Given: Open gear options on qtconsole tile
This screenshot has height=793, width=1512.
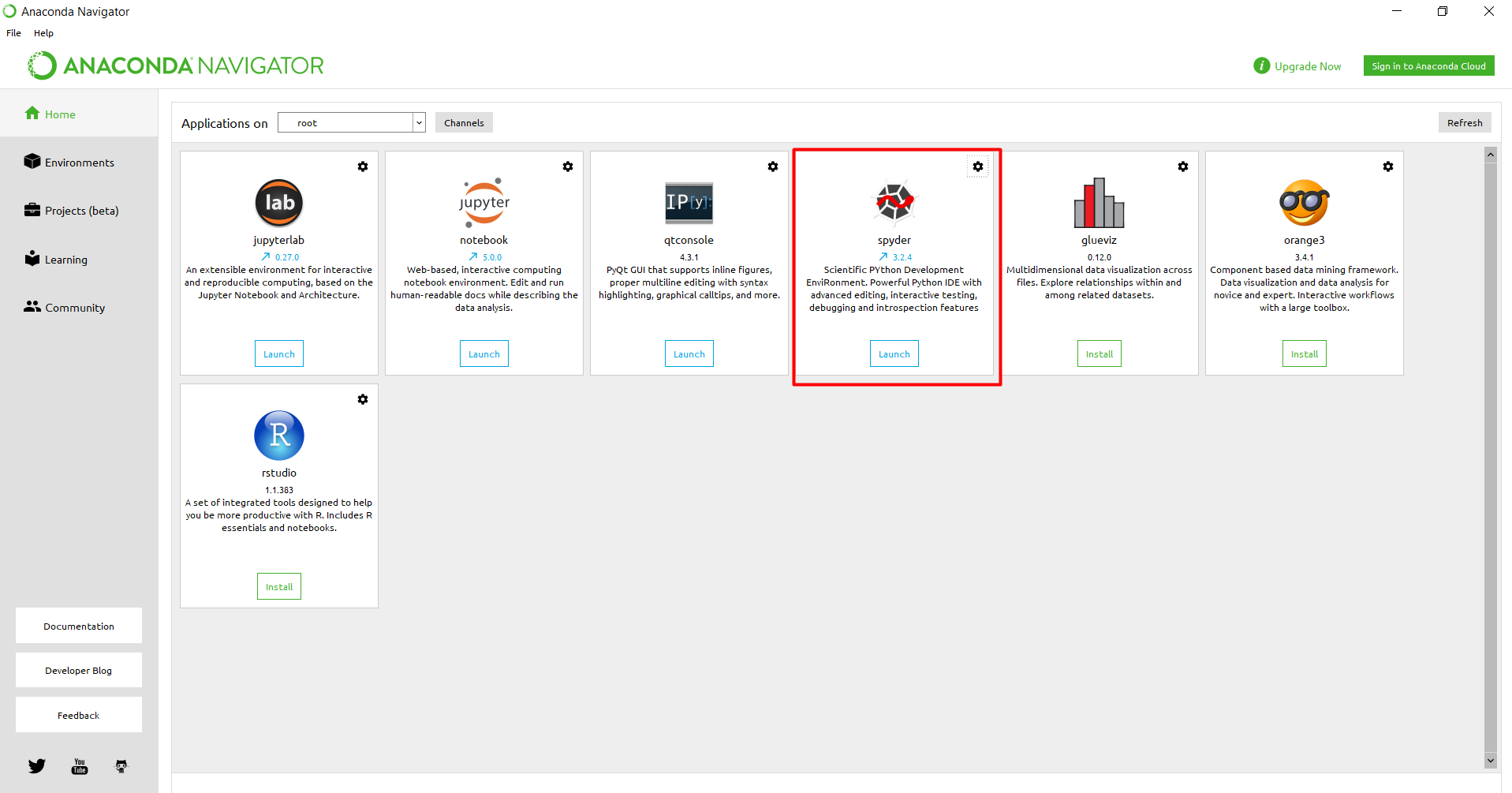Looking at the screenshot, I should (x=773, y=166).
